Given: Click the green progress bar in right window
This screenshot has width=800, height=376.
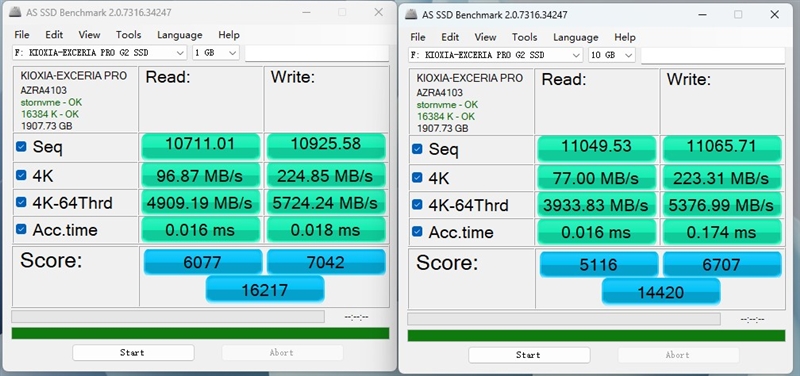Looking at the screenshot, I should tap(596, 336).
